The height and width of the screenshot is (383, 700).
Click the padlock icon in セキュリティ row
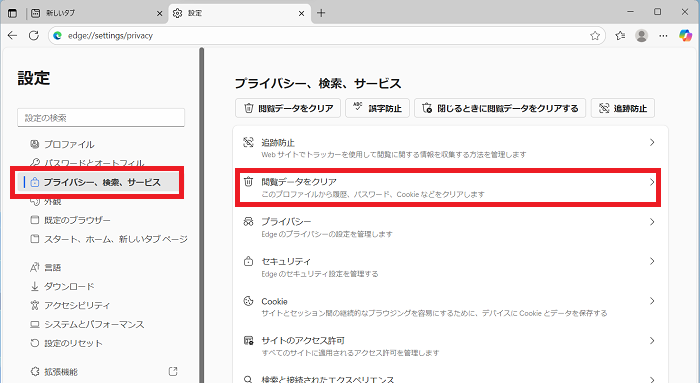[248, 261]
